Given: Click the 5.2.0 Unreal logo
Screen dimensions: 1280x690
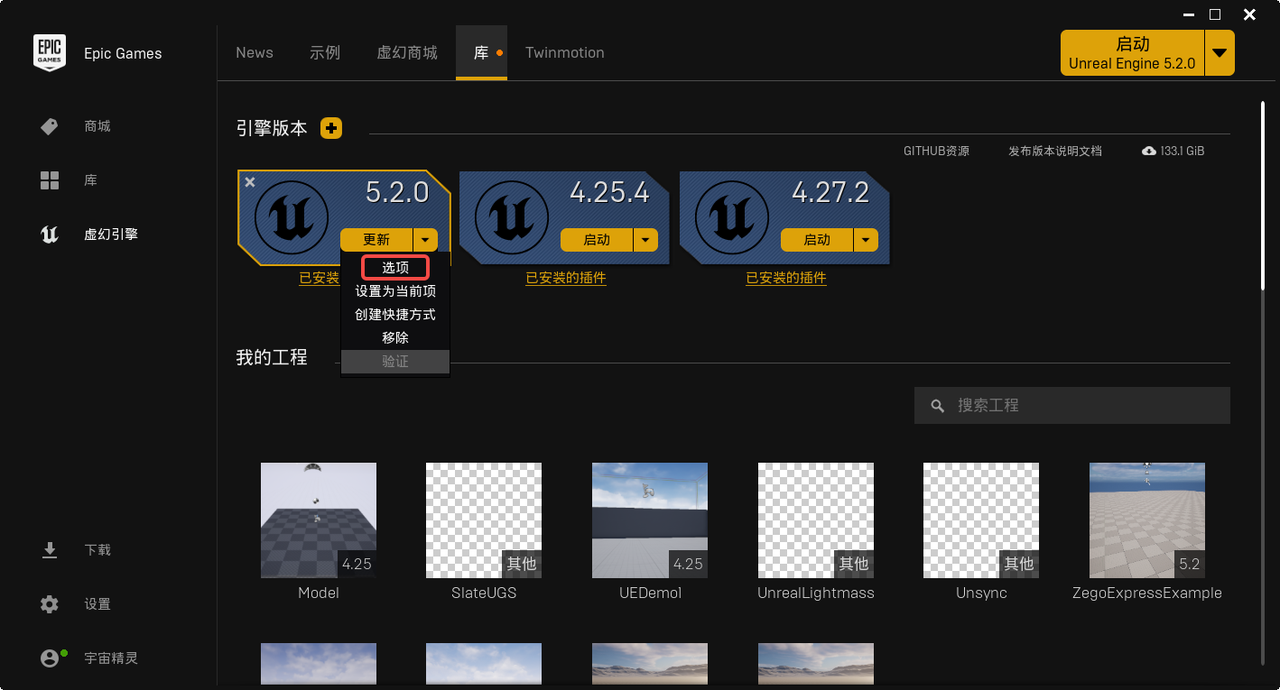Looking at the screenshot, I should [x=291, y=217].
